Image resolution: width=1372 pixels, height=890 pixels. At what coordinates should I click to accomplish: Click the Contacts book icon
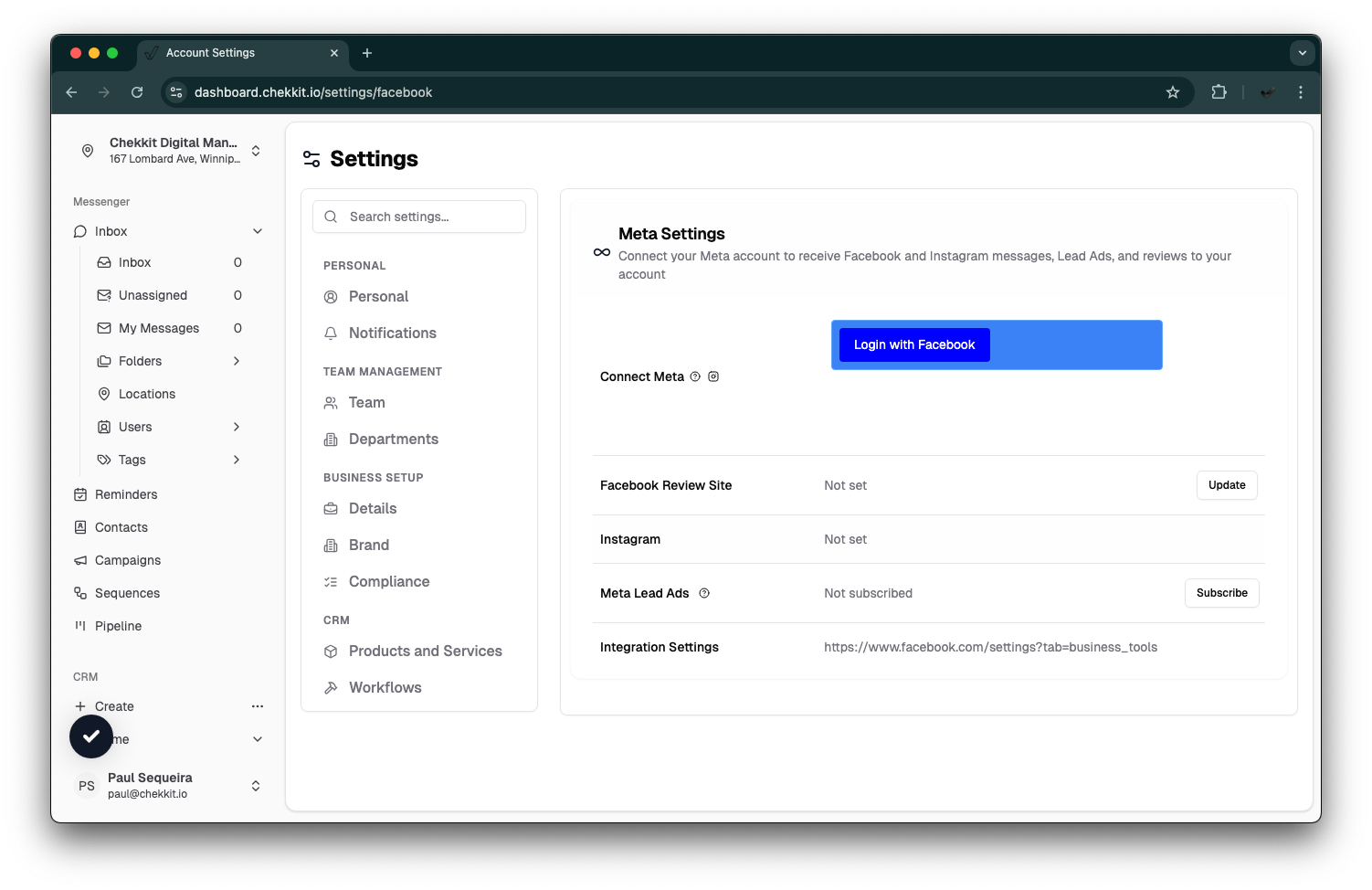80,527
